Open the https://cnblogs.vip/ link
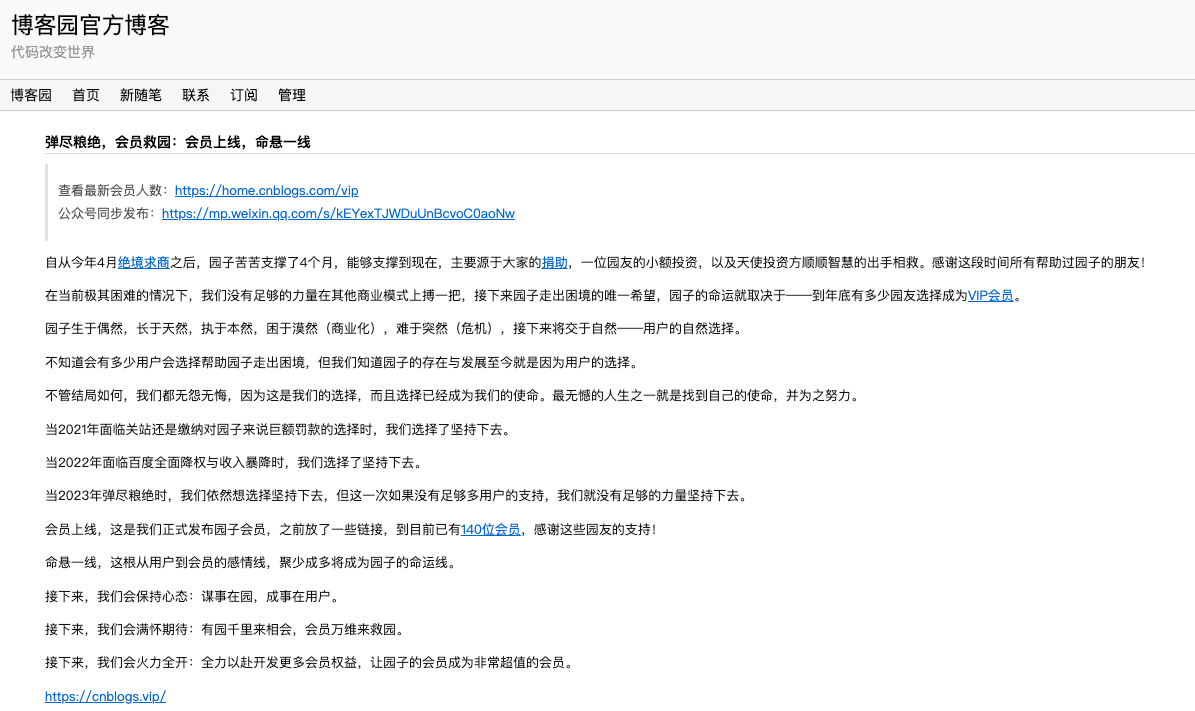The image size is (1195, 711). [x=105, y=697]
